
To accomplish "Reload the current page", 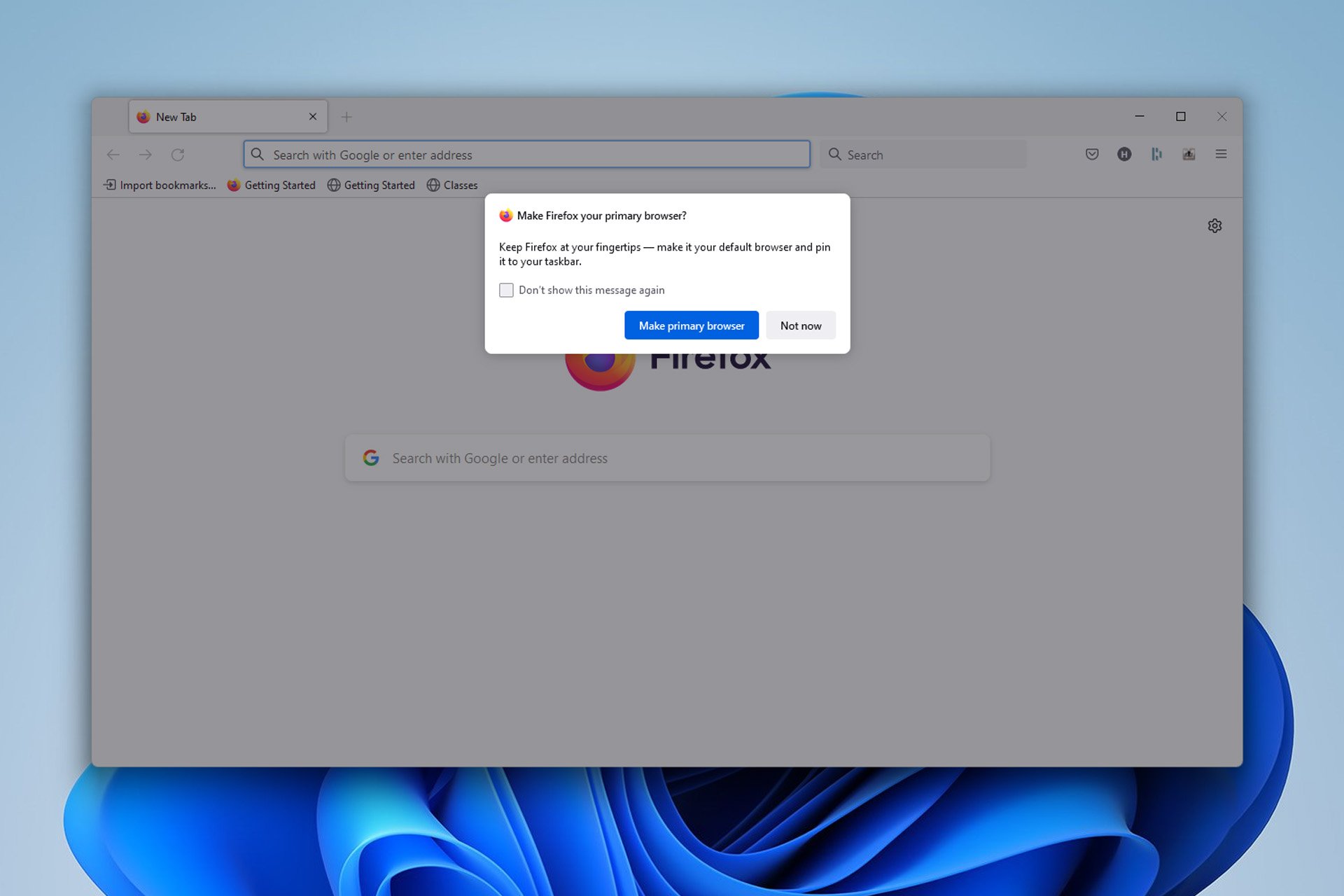I will point(178,155).
